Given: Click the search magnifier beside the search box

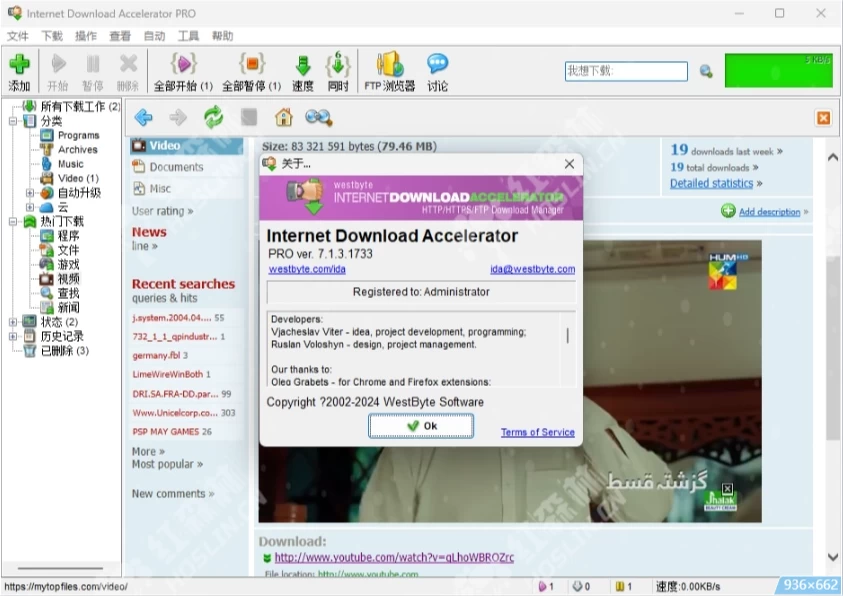Looking at the screenshot, I should click(706, 71).
